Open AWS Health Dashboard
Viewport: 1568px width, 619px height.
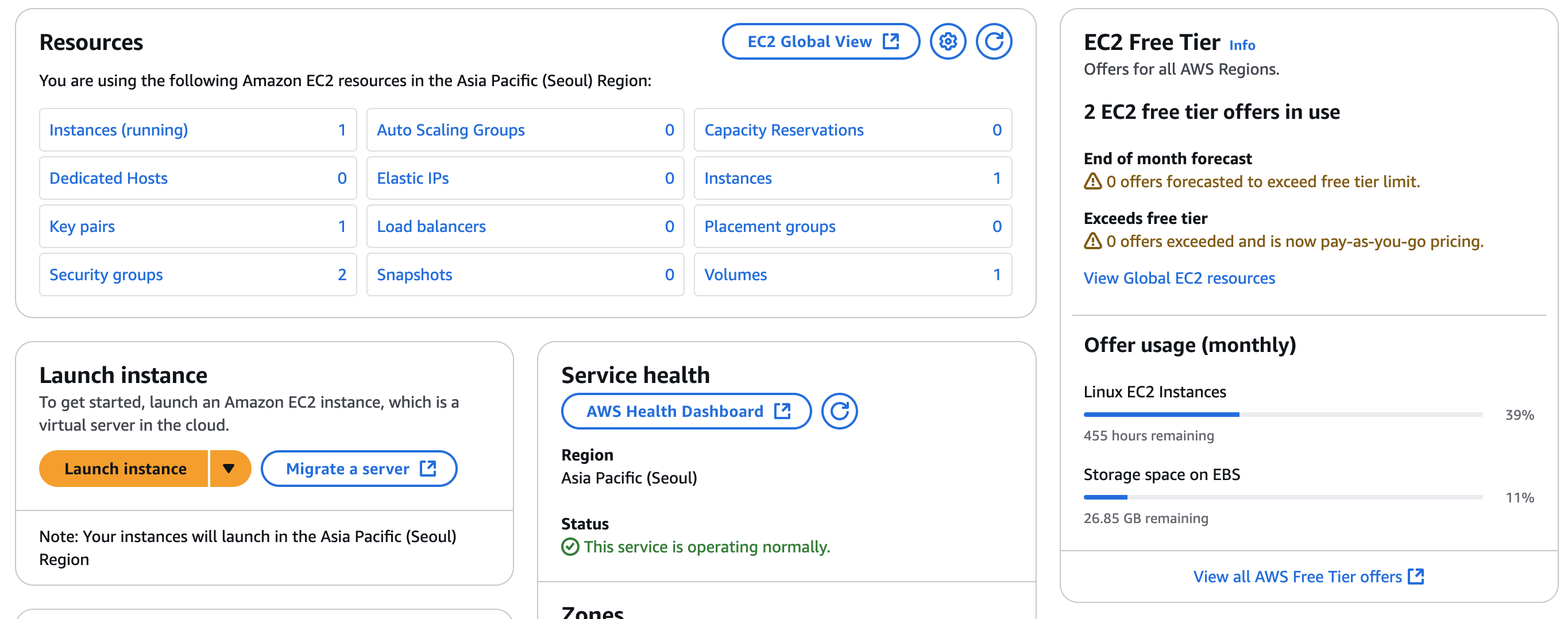coord(686,412)
